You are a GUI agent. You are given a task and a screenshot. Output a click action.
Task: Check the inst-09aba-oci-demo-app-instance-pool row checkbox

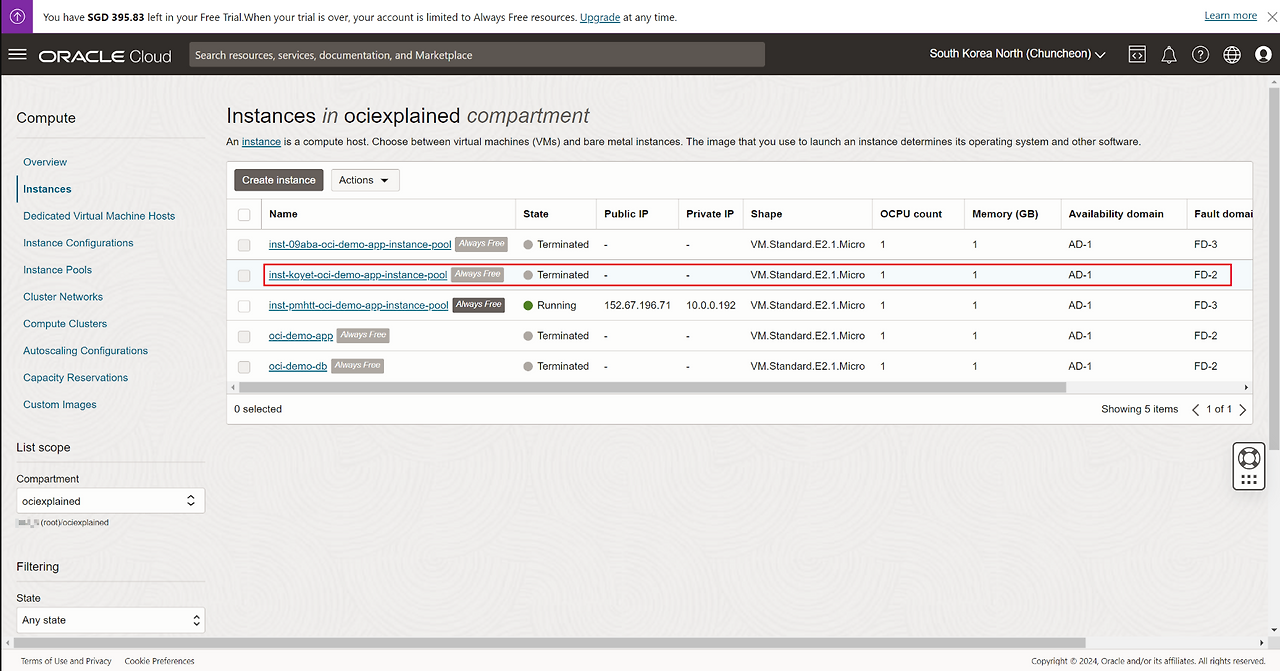coord(244,245)
